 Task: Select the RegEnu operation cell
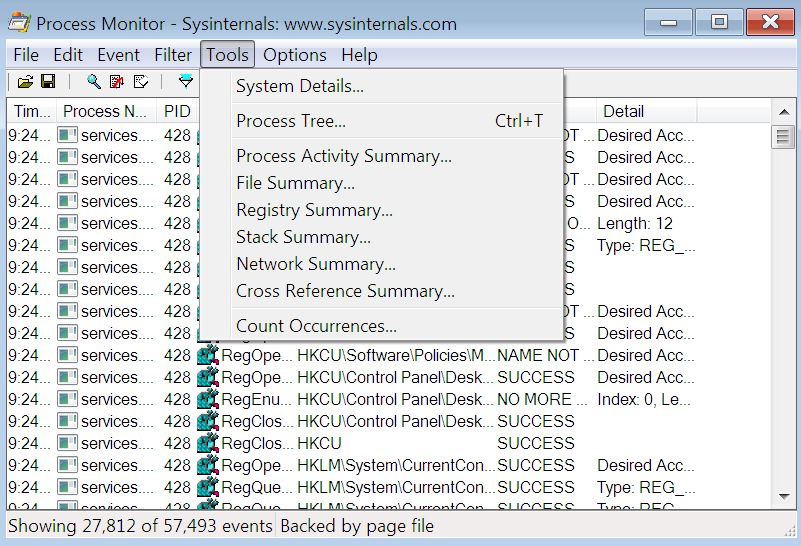(256, 399)
